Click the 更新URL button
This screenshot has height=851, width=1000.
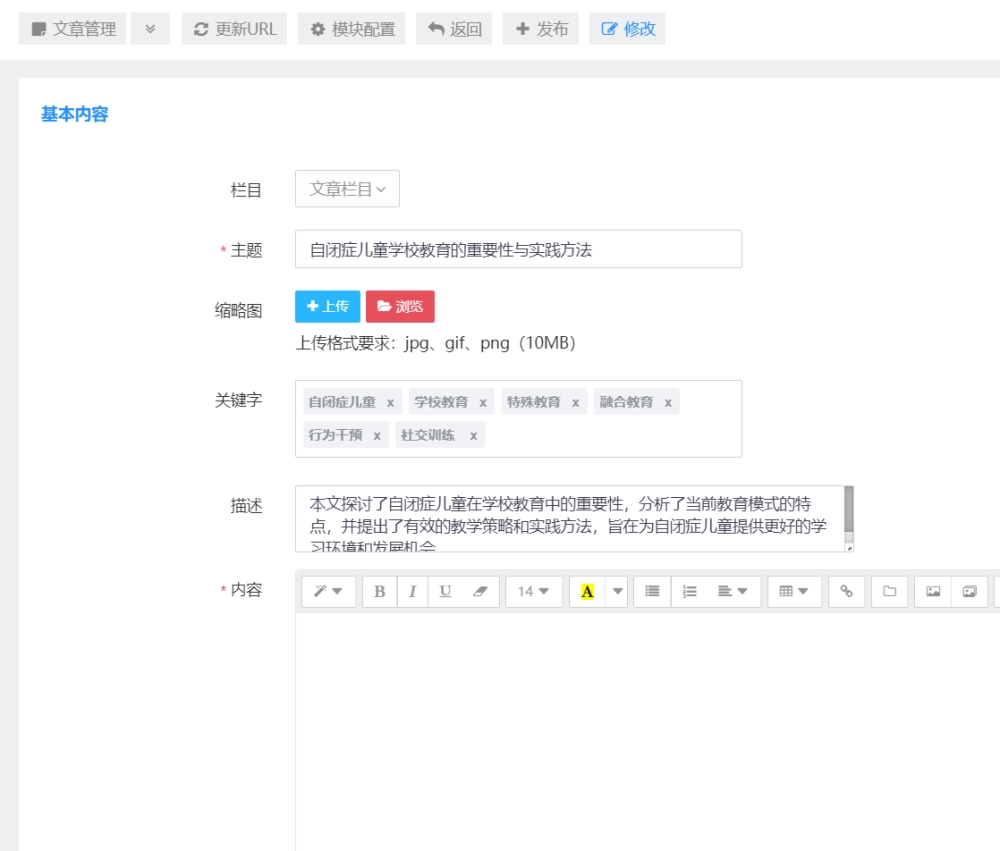pyautogui.click(x=234, y=29)
